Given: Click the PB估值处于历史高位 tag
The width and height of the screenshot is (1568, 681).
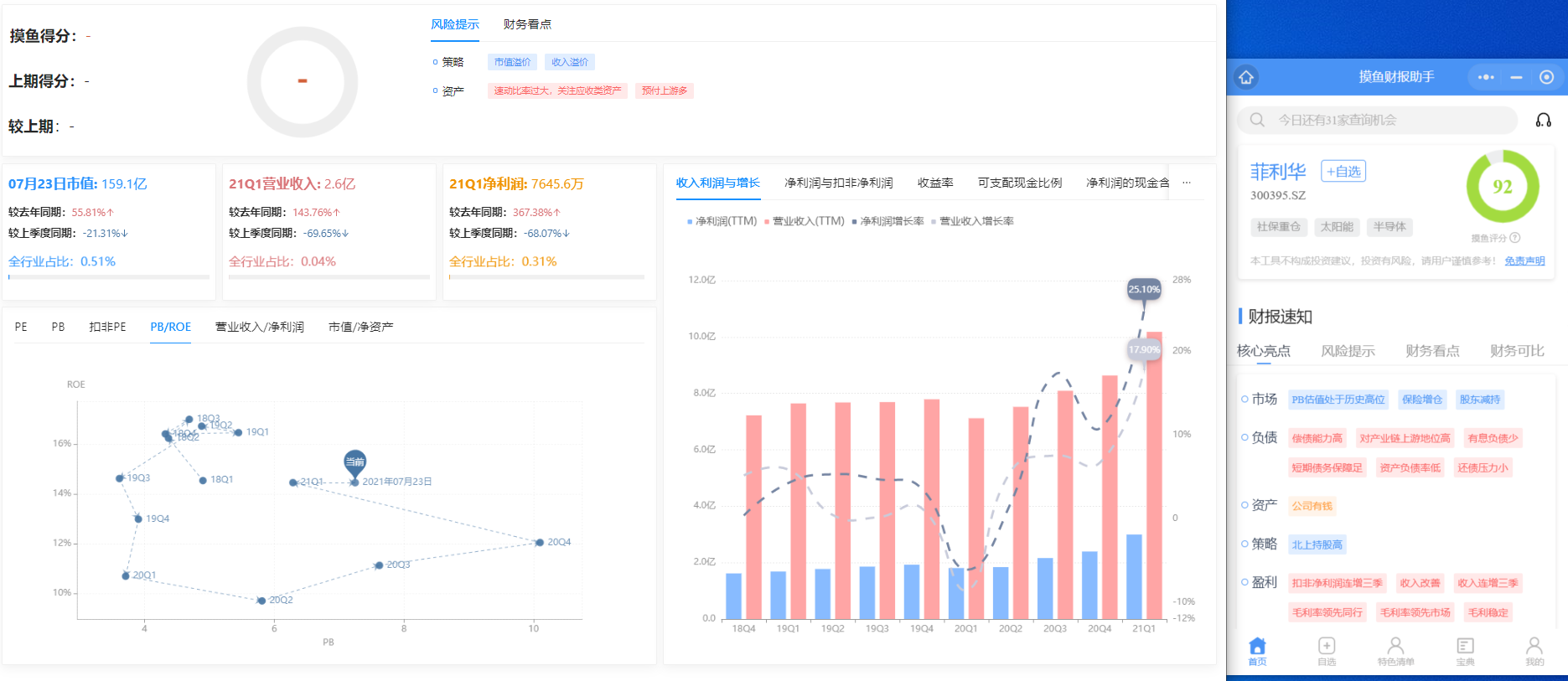Looking at the screenshot, I should [x=1338, y=400].
